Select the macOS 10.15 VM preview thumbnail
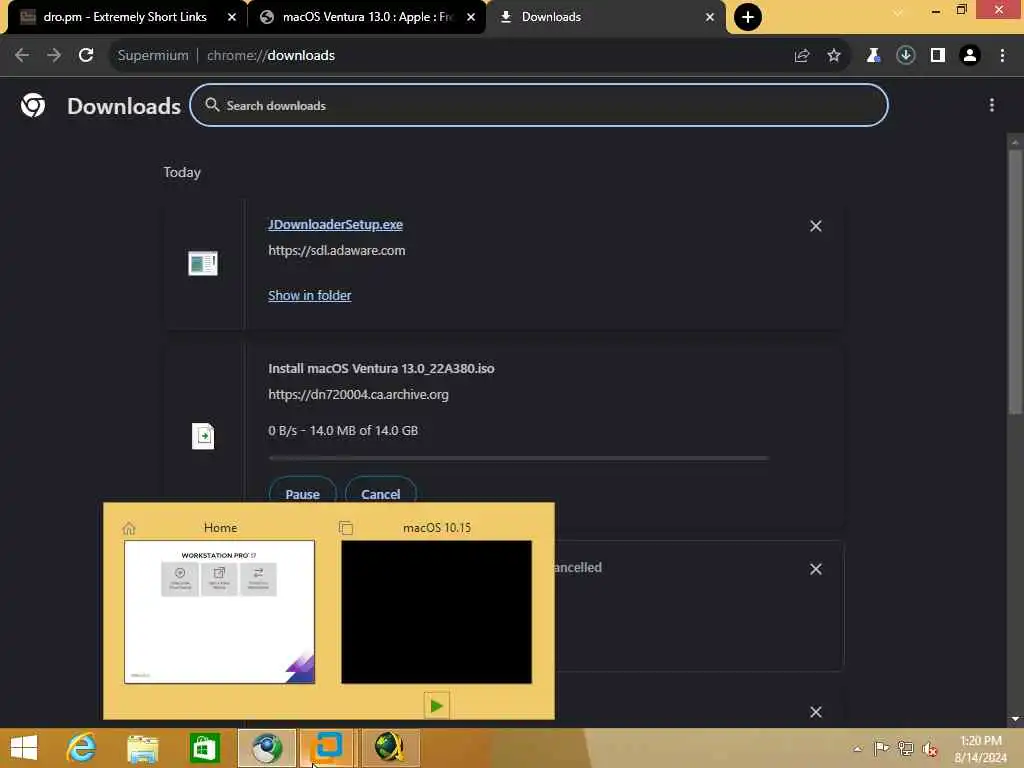The width and height of the screenshot is (1024, 768). click(x=436, y=612)
